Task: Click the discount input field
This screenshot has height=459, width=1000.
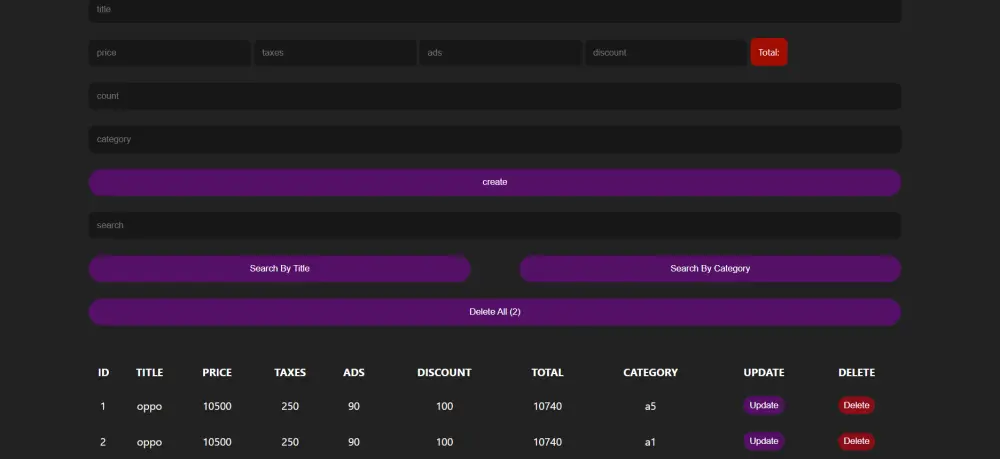Action: tap(666, 53)
